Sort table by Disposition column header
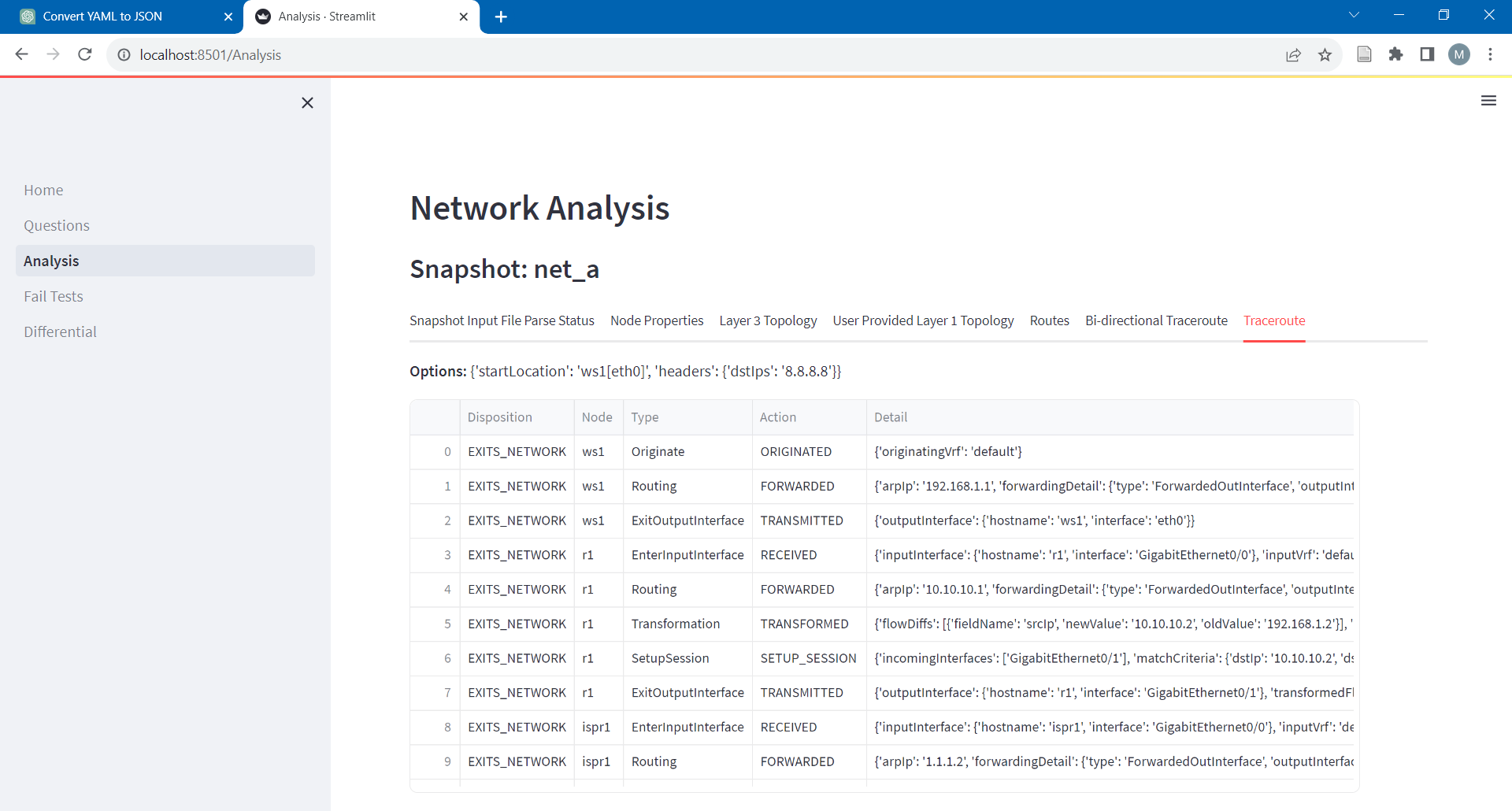 point(517,417)
